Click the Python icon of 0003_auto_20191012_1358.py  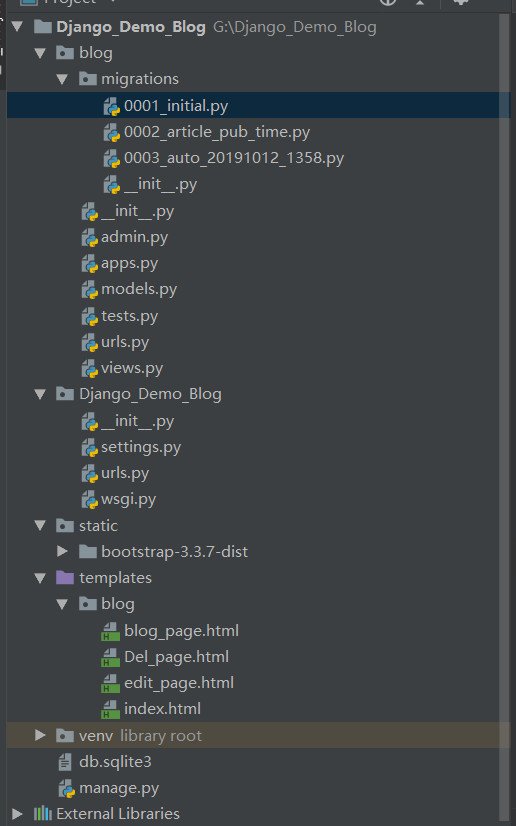click(x=112, y=159)
